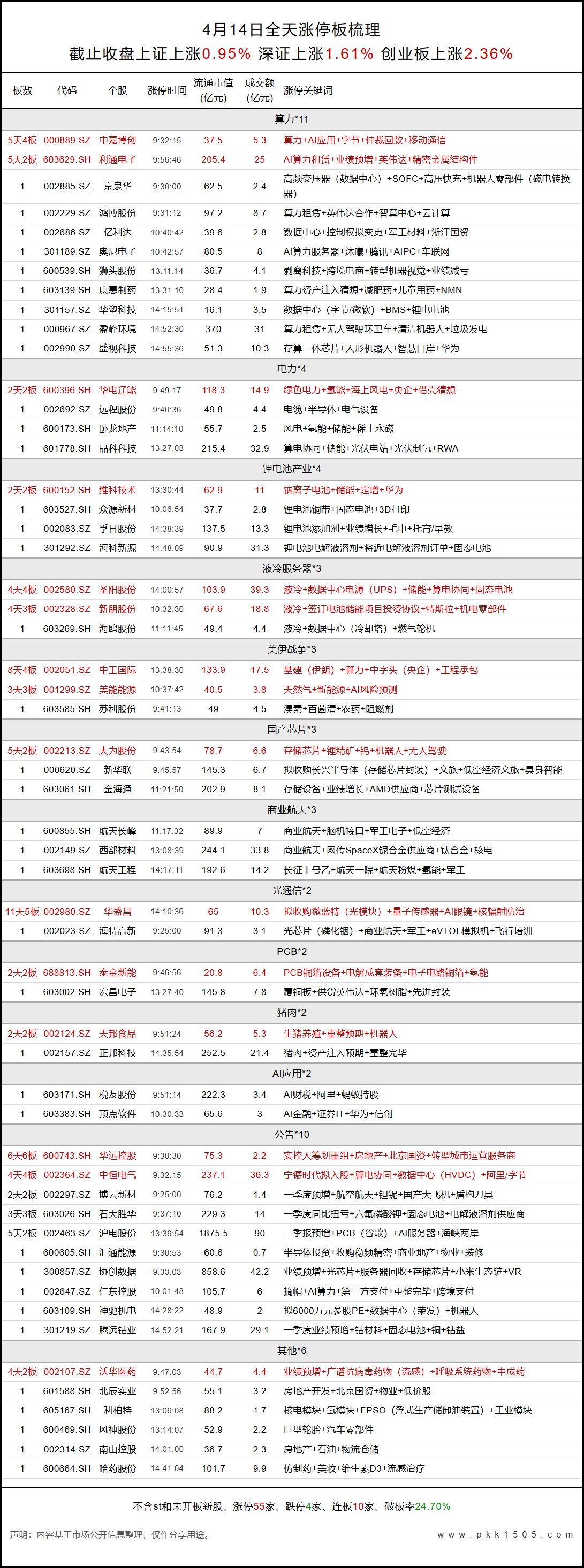Click the 破板率 24.70% value
The image size is (584, 1568).
[x=433, y=1506]
